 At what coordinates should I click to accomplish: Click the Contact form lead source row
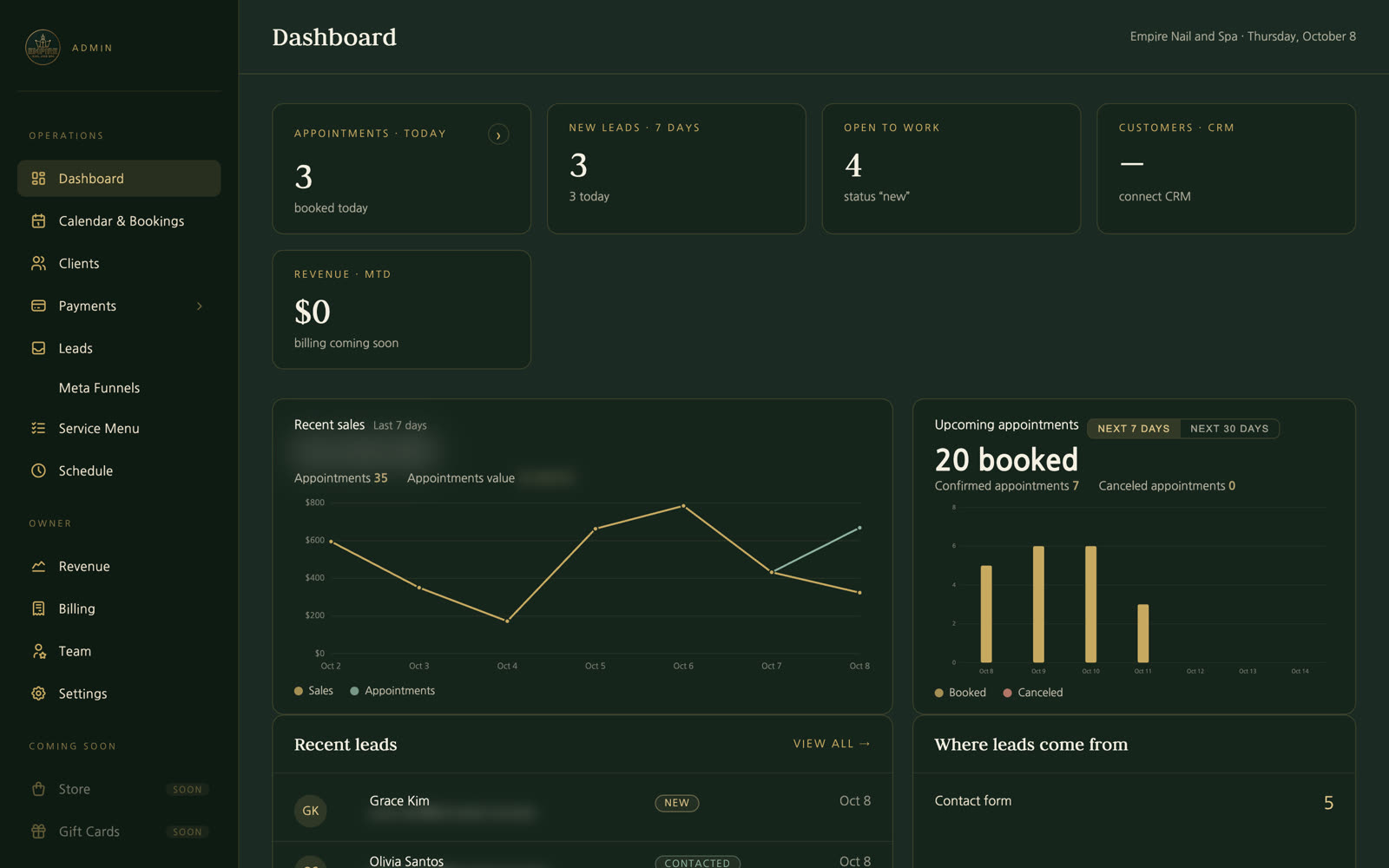[1134, 802]
